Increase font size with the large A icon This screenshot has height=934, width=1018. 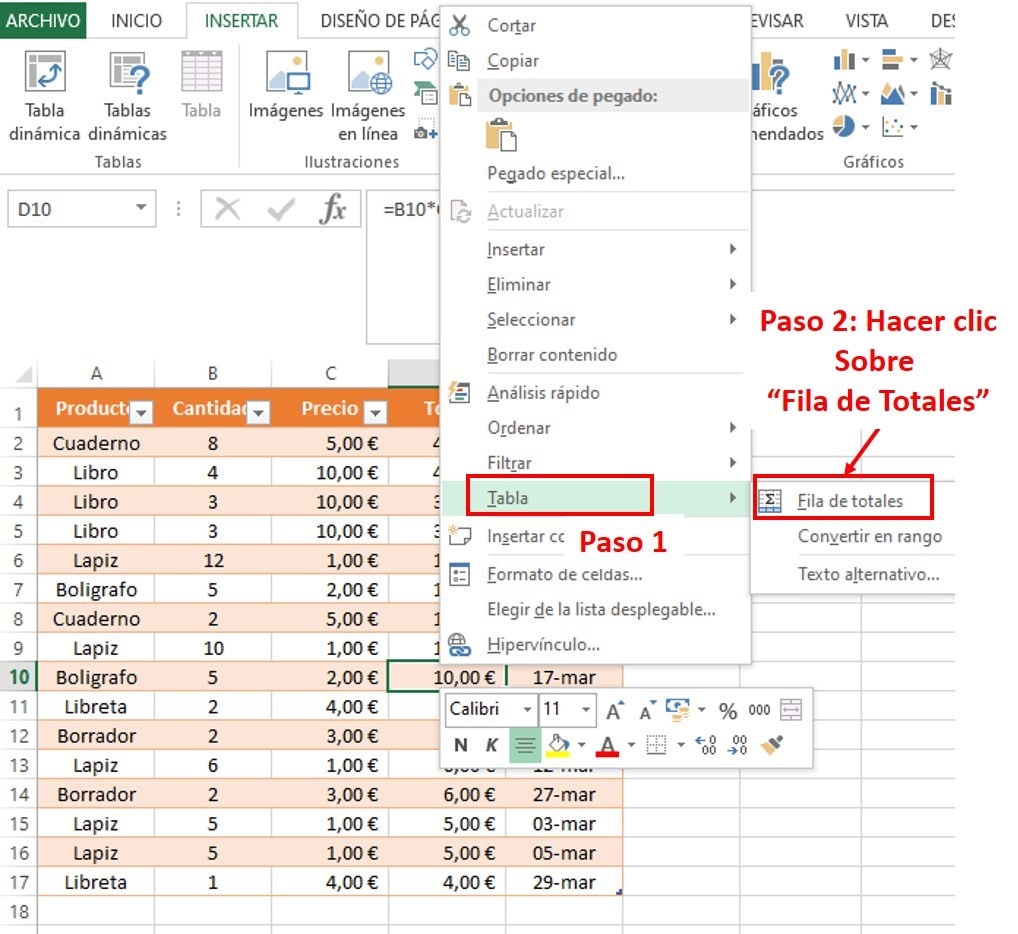click(614, 710)
